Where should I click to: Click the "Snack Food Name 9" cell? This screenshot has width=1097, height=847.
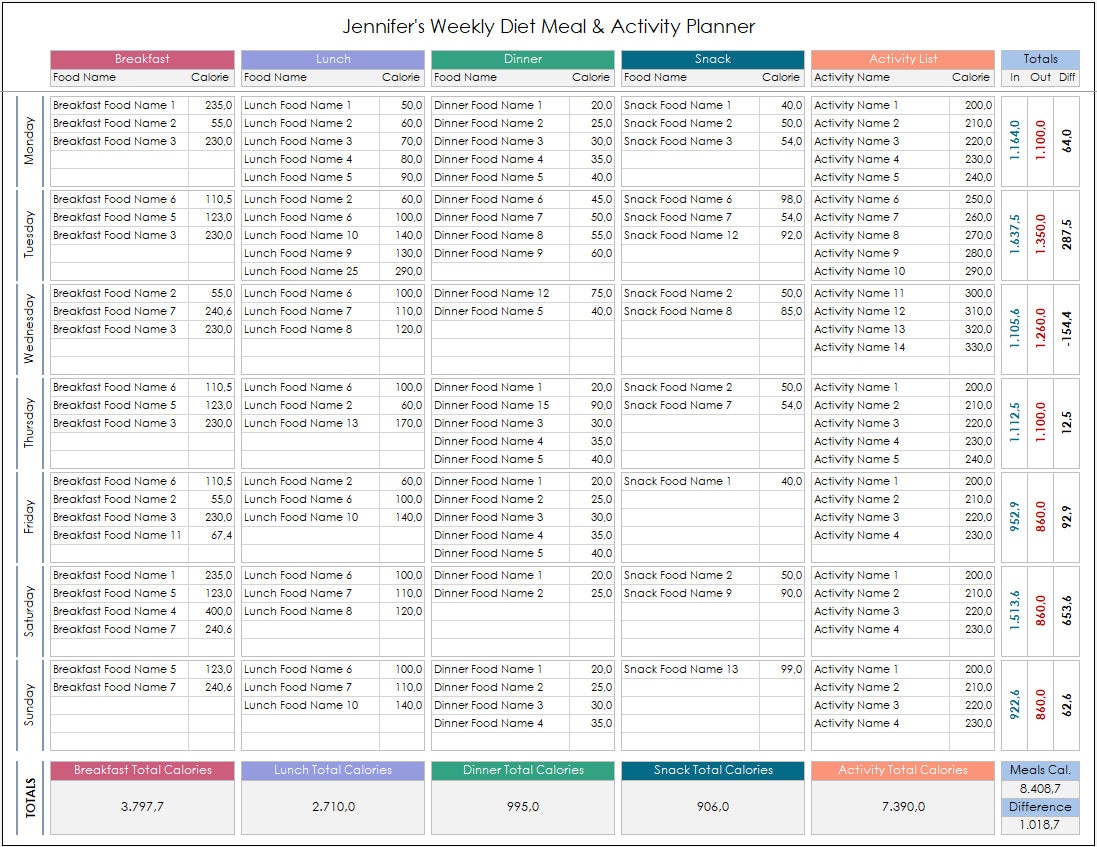click(x=690, y=593)
